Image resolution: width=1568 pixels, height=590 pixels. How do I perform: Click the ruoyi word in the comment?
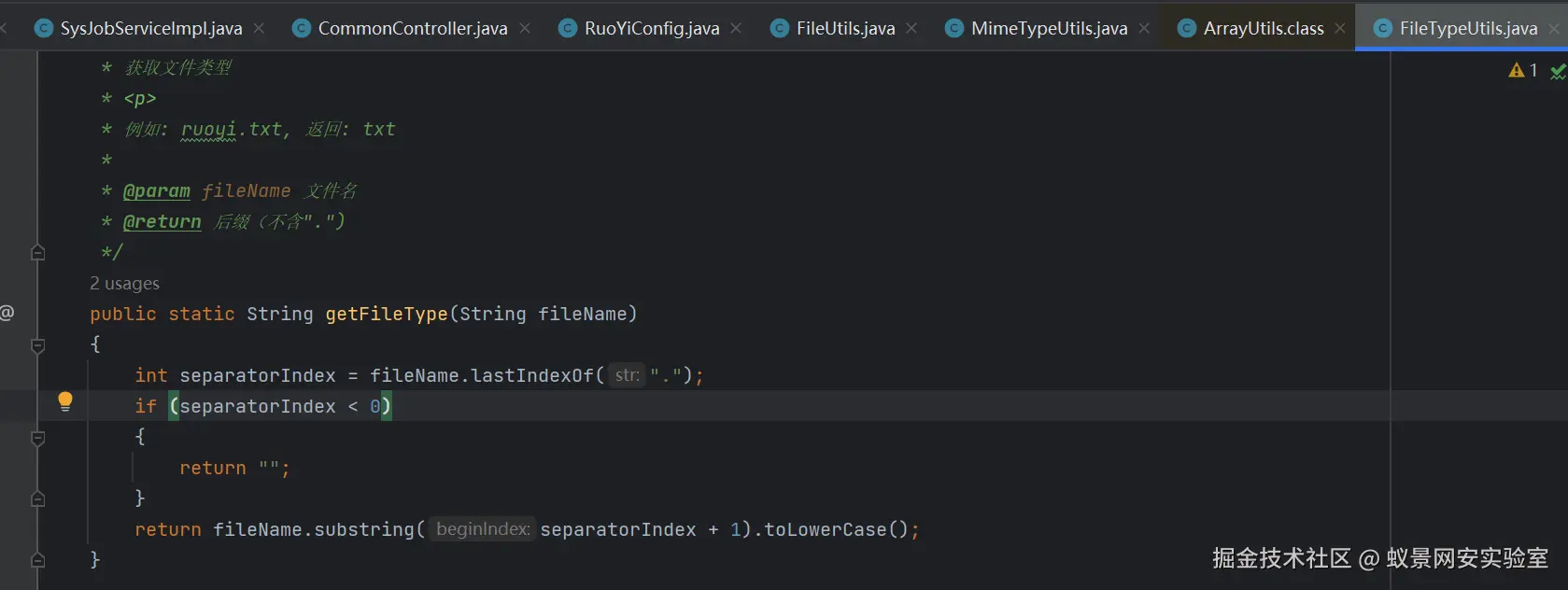(x=208, y=129)
